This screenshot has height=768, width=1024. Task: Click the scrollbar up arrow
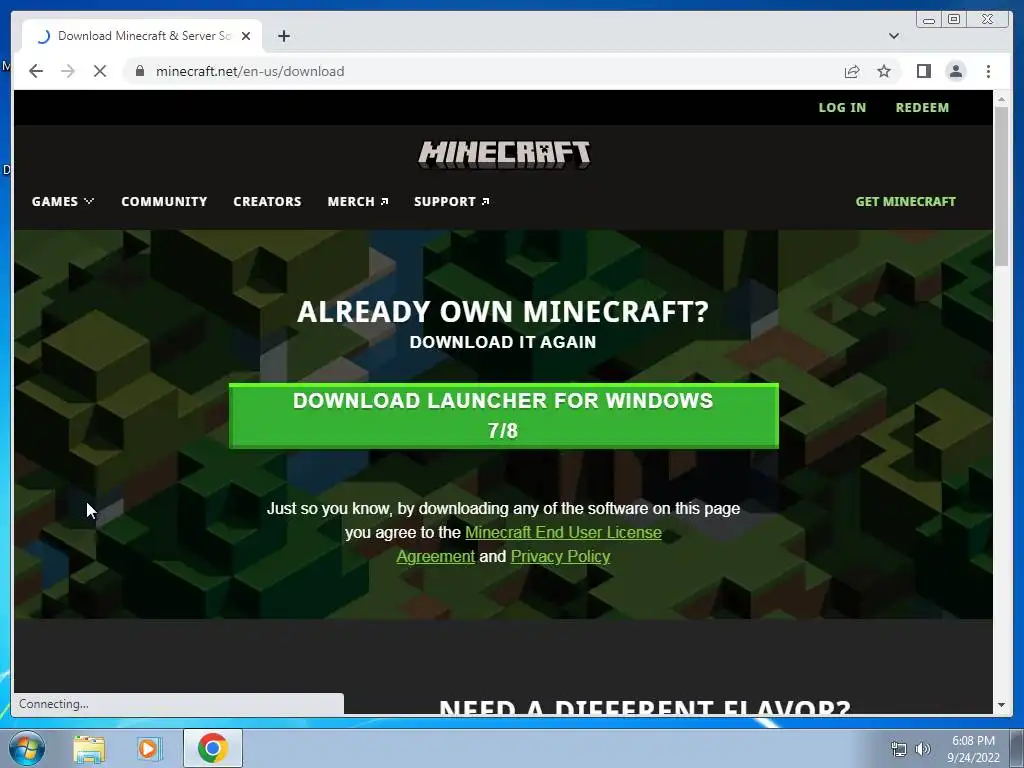click(x=1001, y=99)
